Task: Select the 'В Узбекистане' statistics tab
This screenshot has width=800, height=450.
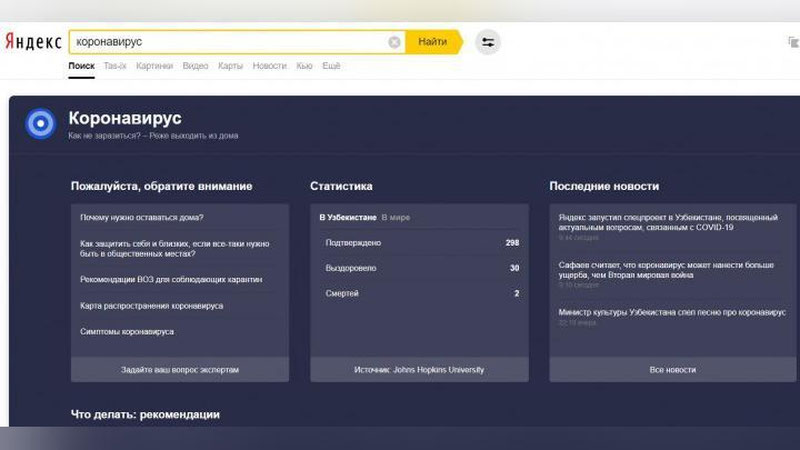Action: [x=348, y=217]
